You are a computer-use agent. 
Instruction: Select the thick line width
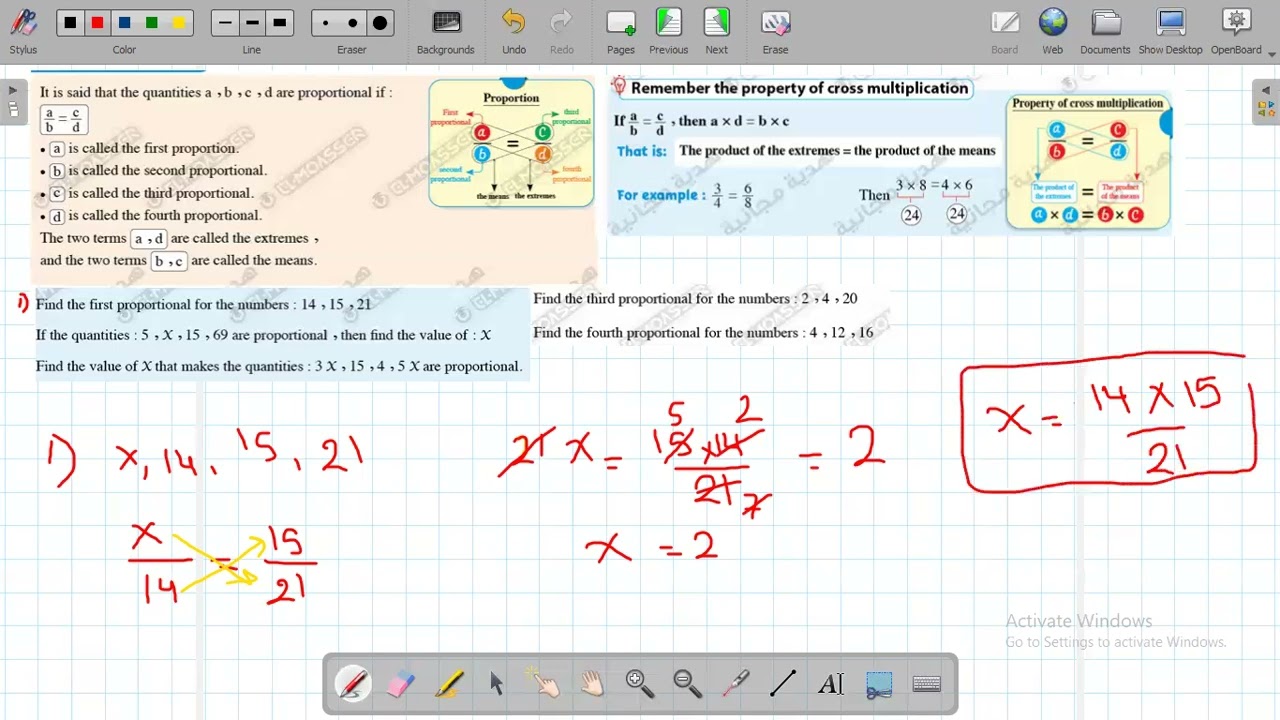[279, 23]
